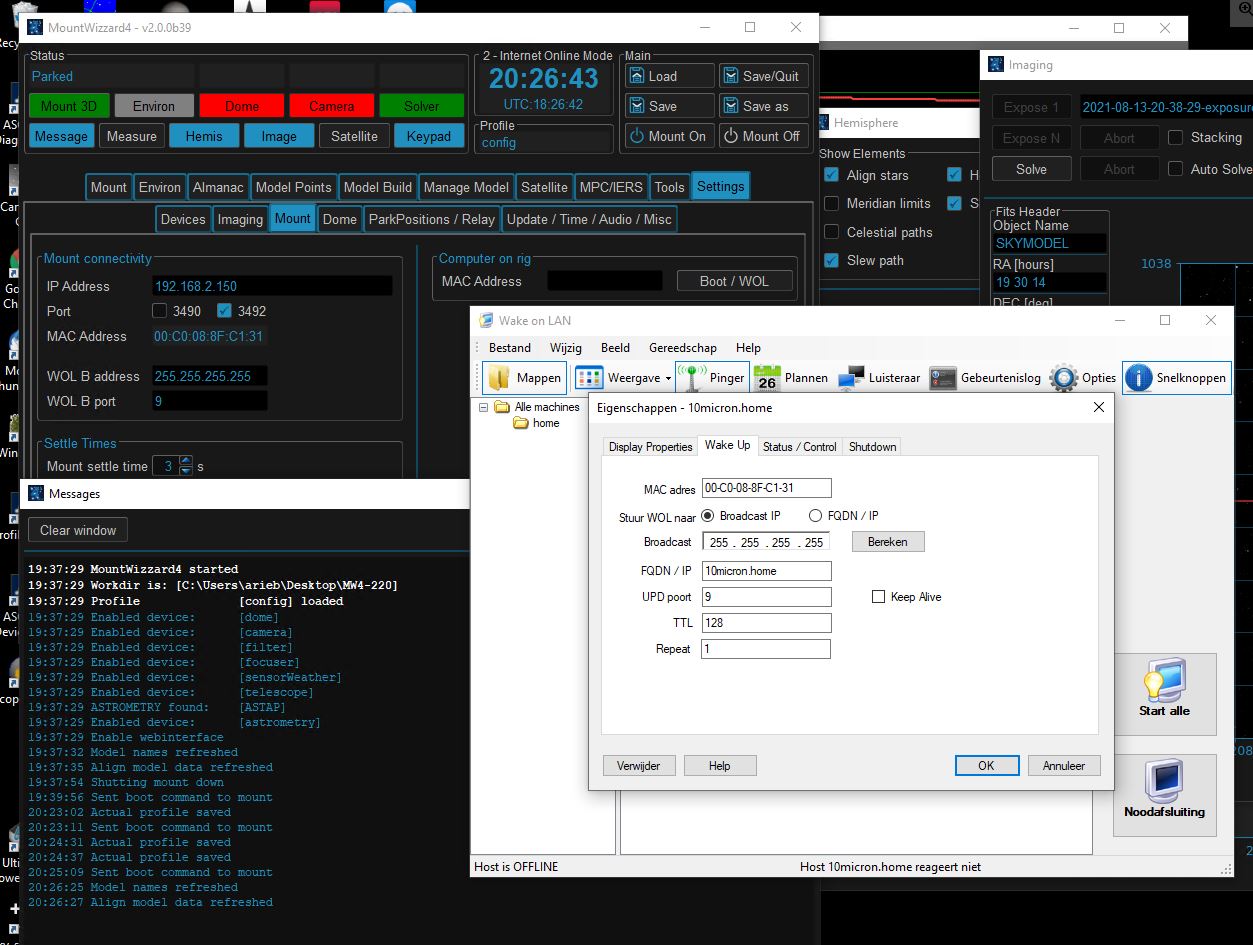Viewport: 1253px width, 945px height.
Task: Click the Bereken button
Action: tap(887, 541)
